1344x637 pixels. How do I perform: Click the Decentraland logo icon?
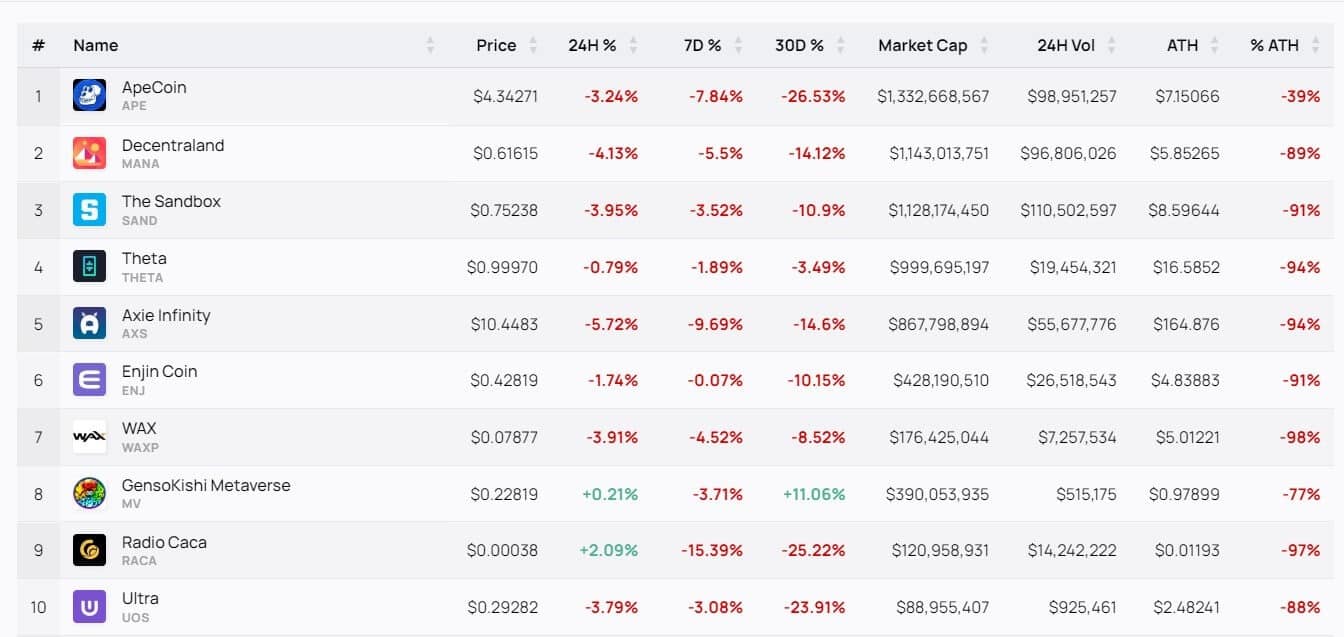89,153
